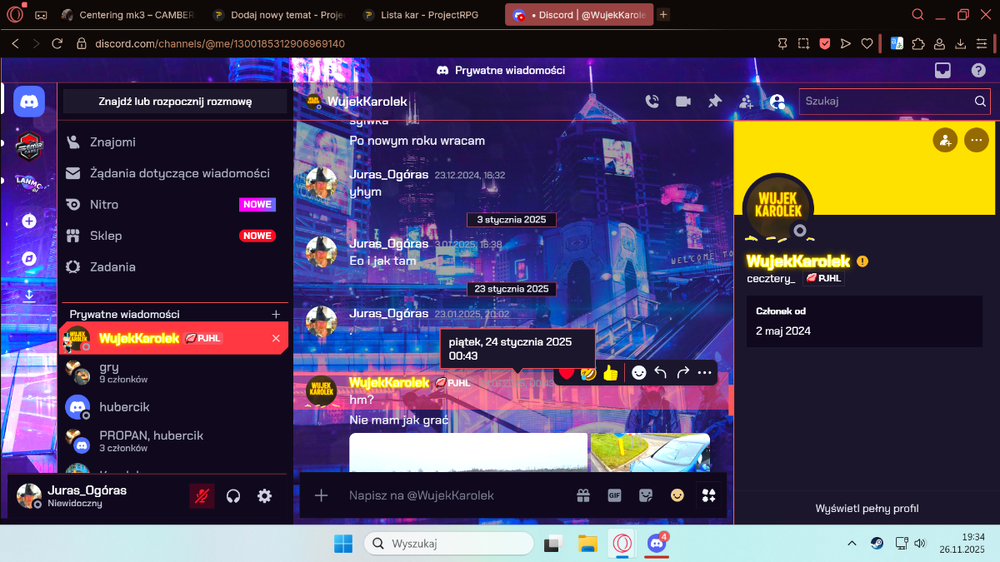Open Znajomi friends page
Viewport: 1000px width, 562px height.
[x=173, y=142]
